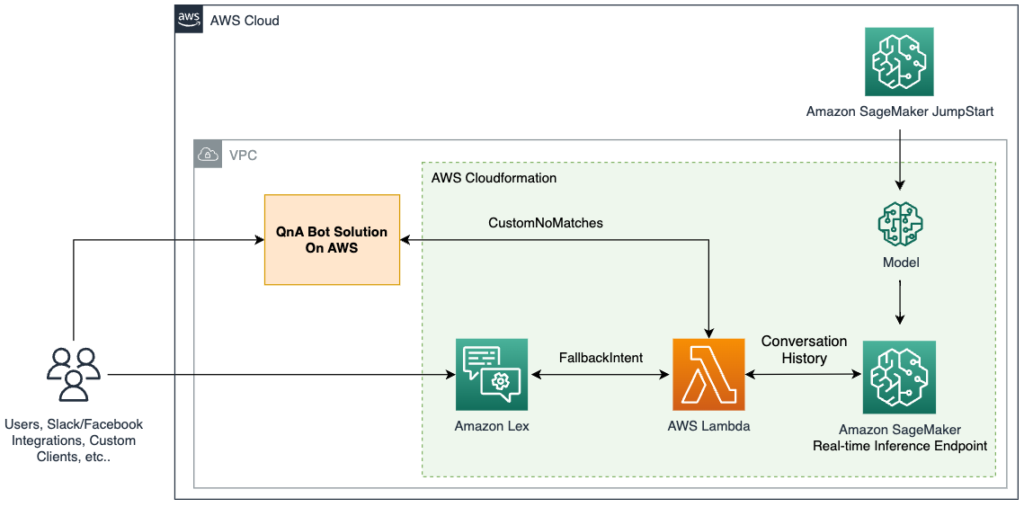Click the Amazon SageMaker JumpStart caption
The image size is (1024, 507).
[900, 112]
